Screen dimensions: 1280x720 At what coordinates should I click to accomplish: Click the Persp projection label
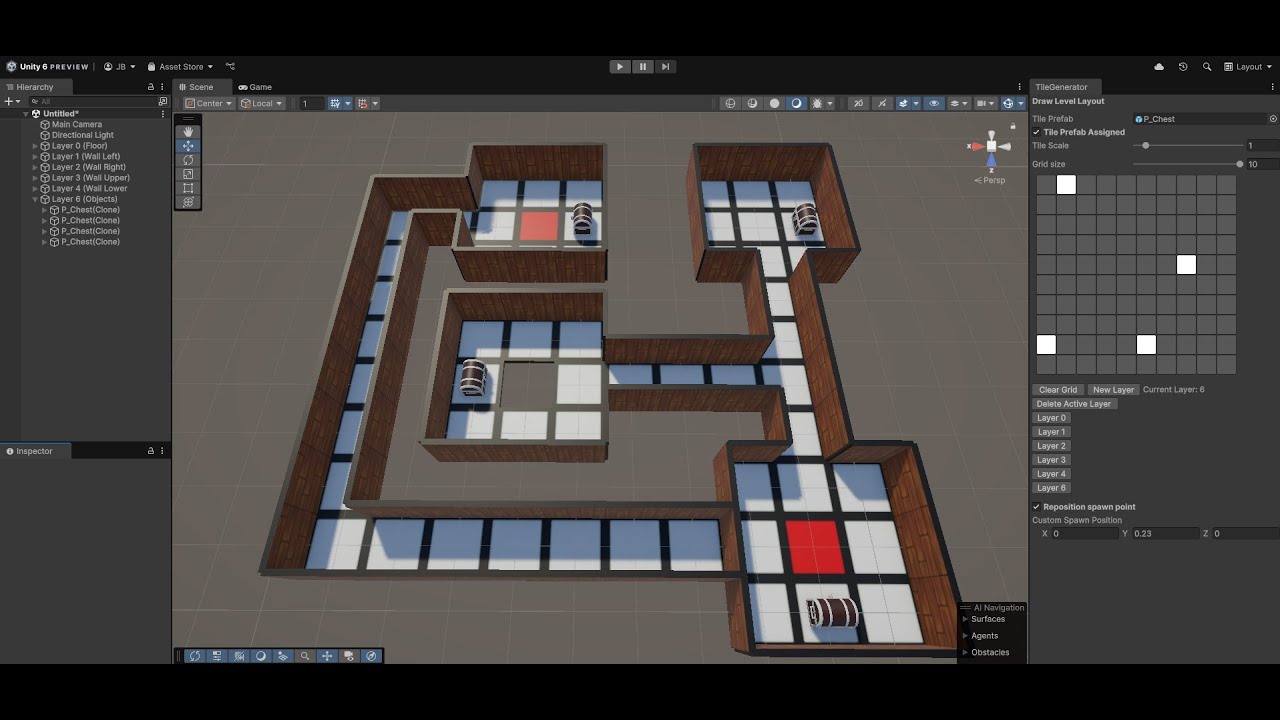[990, 180]
